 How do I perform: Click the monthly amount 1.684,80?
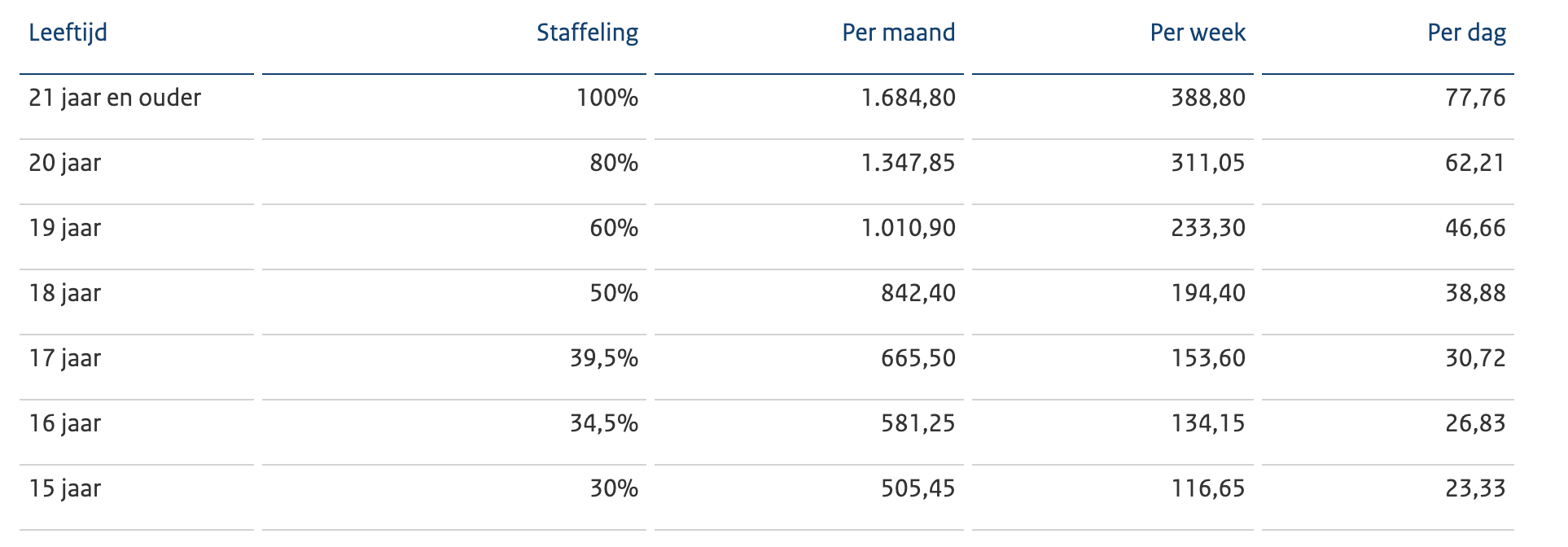pyautogui.click(x=908, y=98)
